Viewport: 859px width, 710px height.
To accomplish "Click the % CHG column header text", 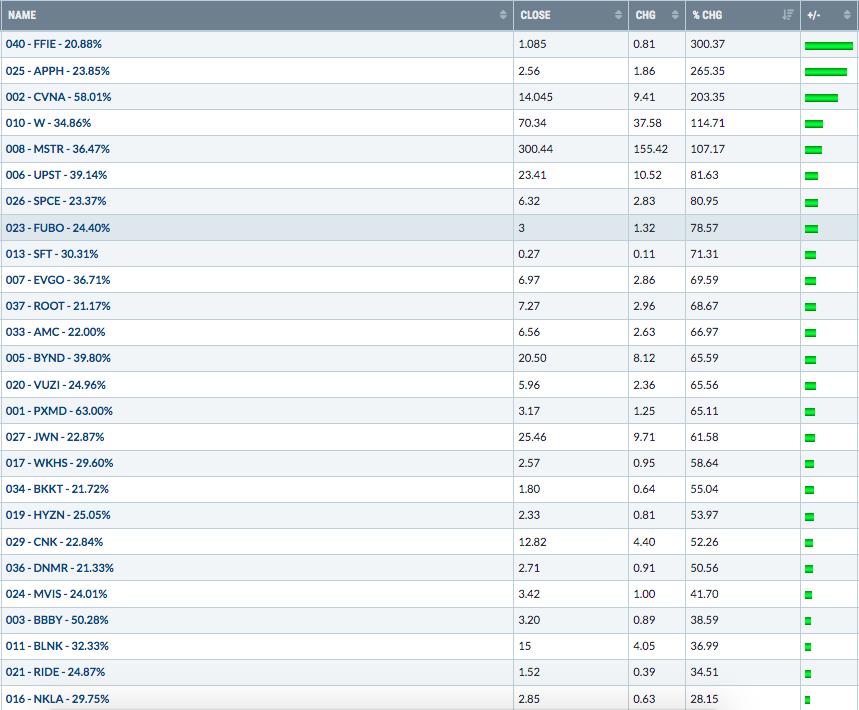I will [707, 15].
